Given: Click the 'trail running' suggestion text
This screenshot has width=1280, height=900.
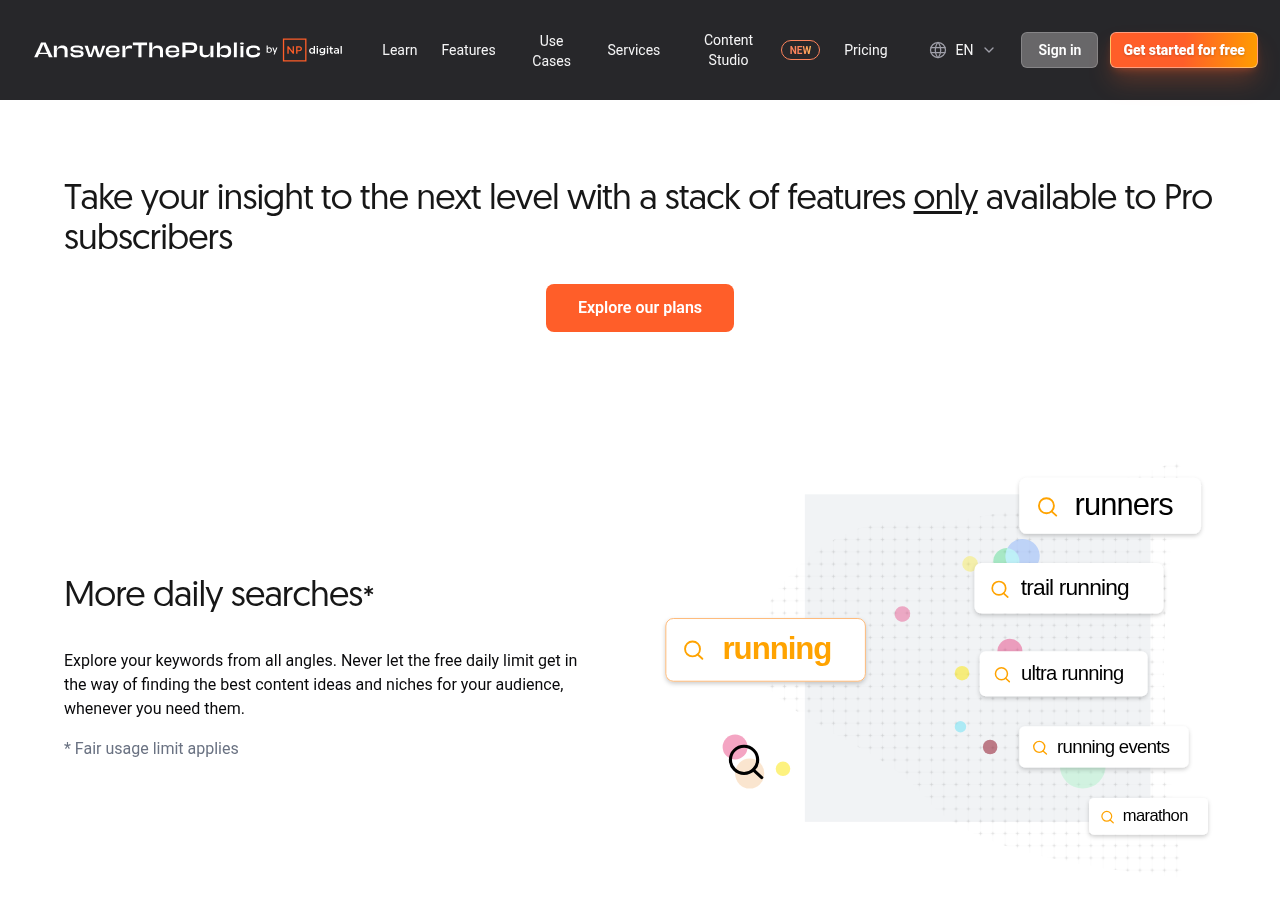Looking at the screenshot, I should tap(1074, 588).
